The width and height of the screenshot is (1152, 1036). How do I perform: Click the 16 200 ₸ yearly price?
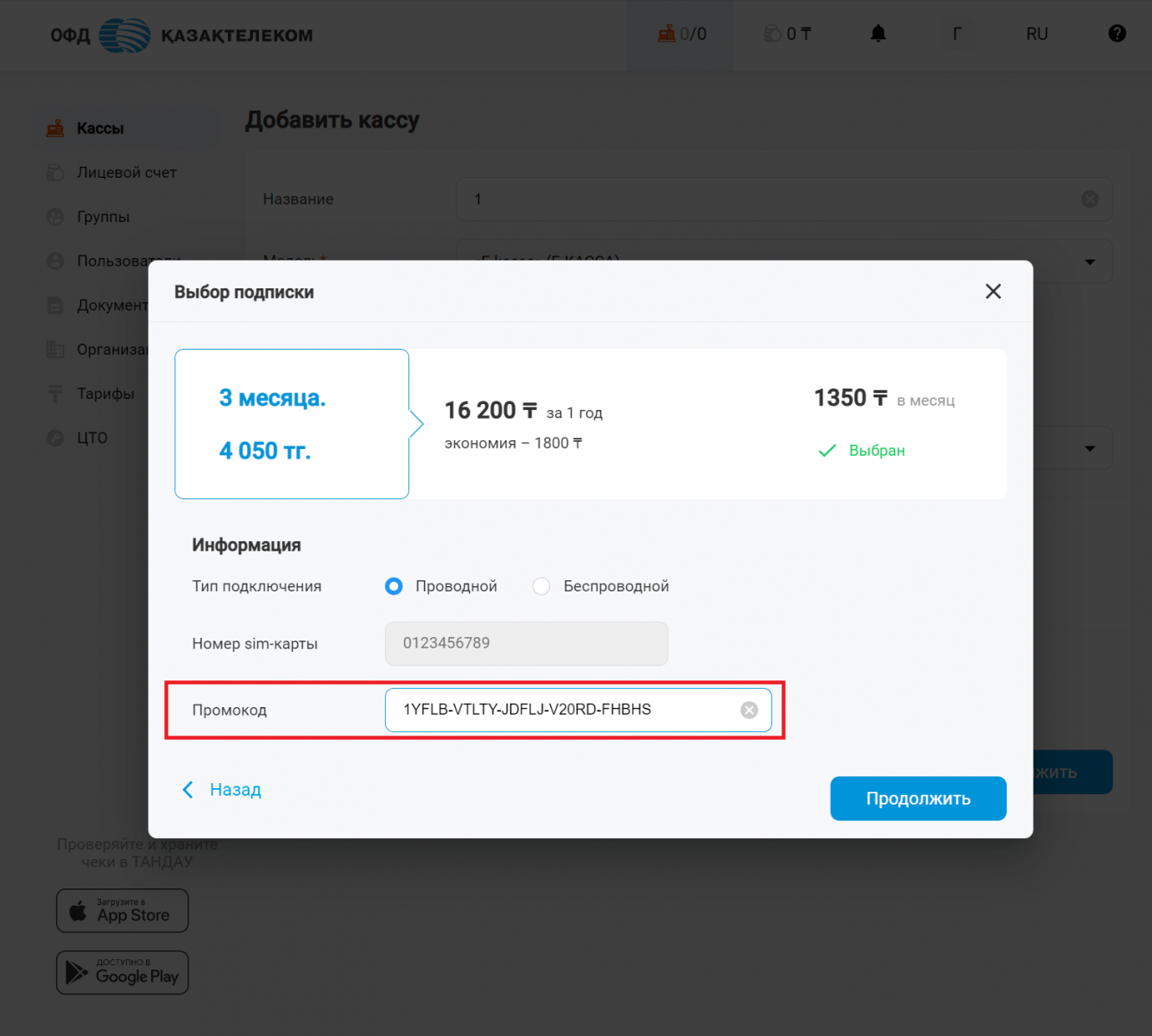pos(491,410)
